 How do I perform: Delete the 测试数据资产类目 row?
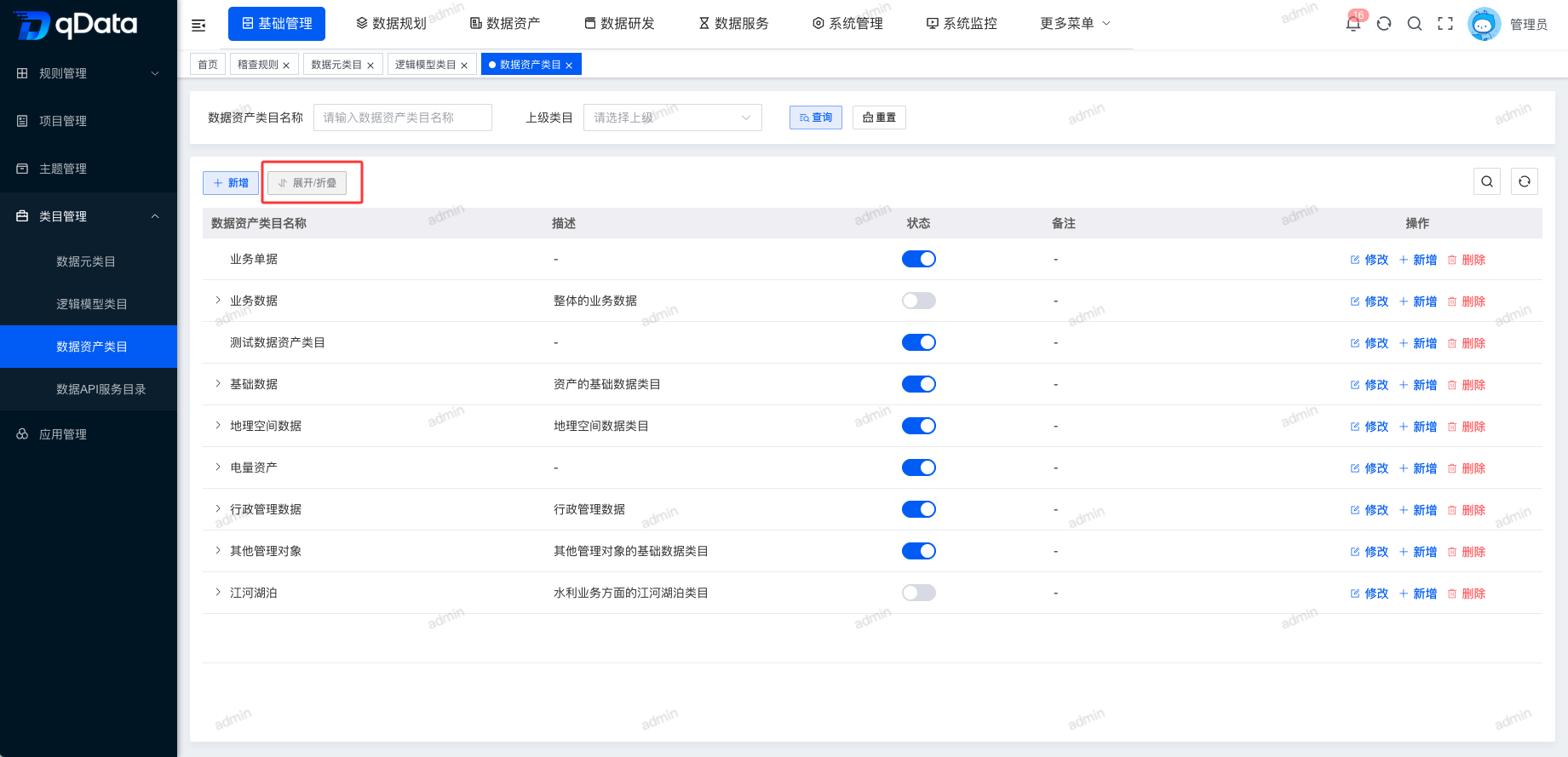pos(1467,343)
